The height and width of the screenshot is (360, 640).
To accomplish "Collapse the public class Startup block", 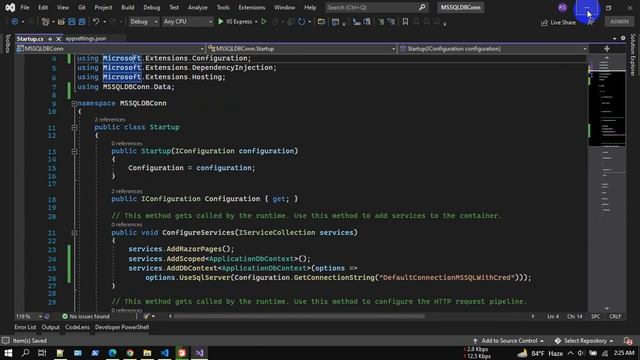I will pyautogui.click(x=74, y=128).
